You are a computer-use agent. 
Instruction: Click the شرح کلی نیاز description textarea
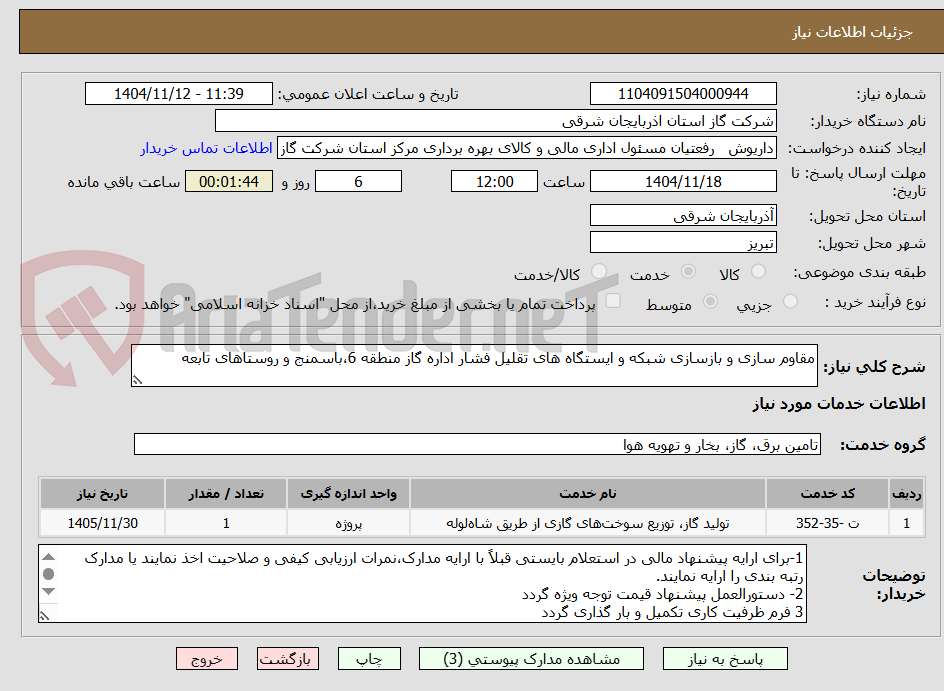tap(474, 365)
